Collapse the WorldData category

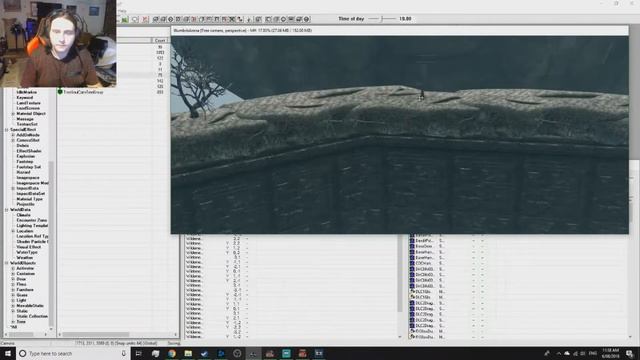point(7,209)
